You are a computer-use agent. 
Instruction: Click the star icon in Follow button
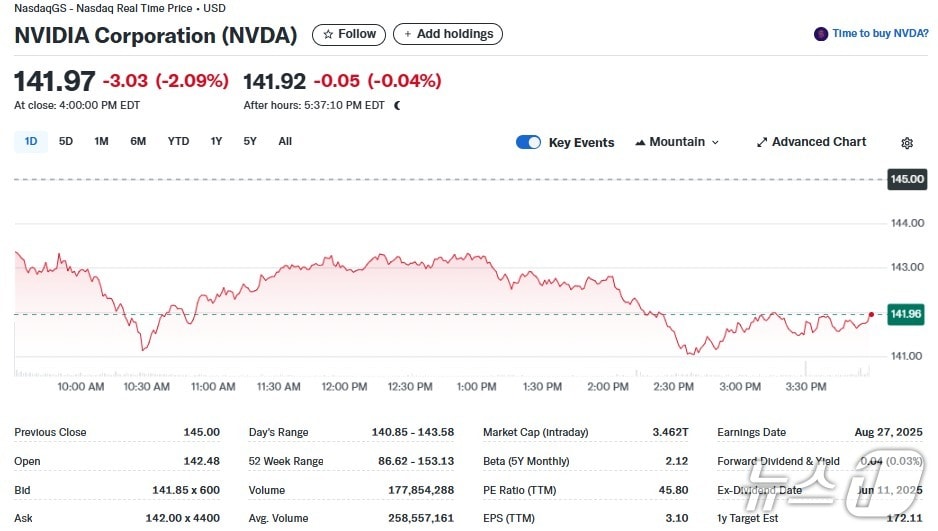pyautogui.click(x=327, y=34)
